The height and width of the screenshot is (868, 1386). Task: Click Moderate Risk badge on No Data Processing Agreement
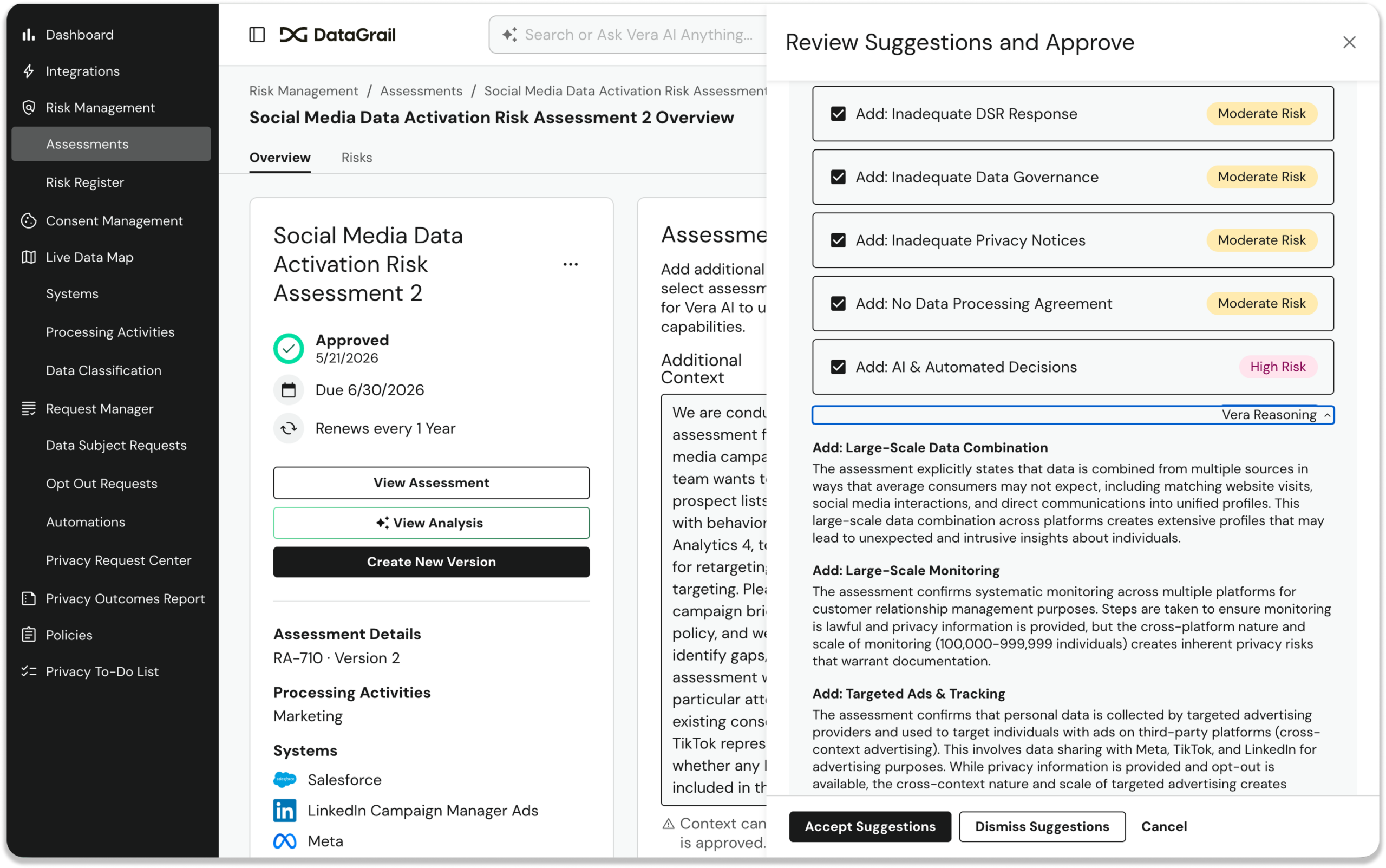[x=1261, y=303]
